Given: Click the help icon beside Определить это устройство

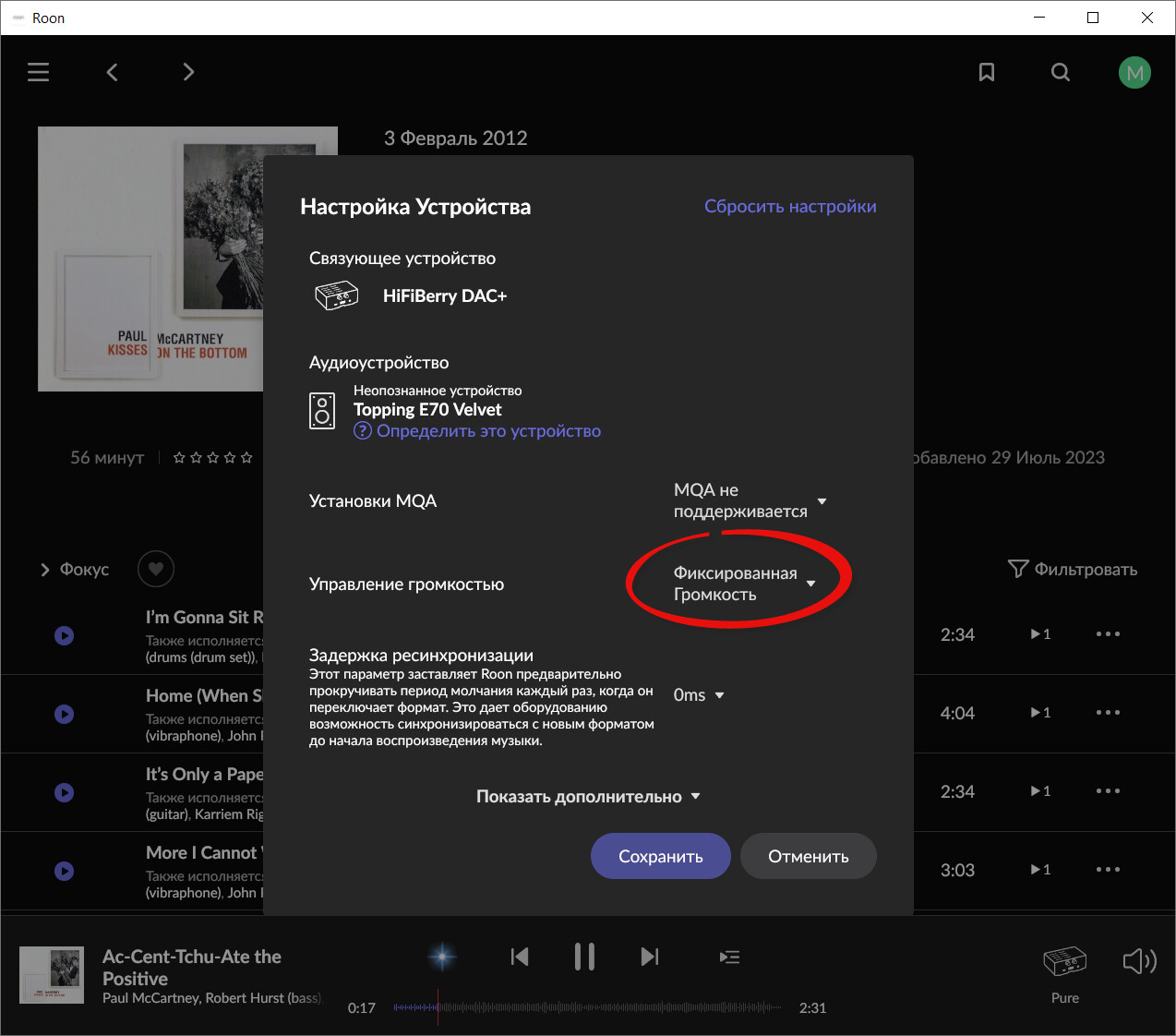Looking at the screenshot, I should pyautogui.click(x=363, y=431).
